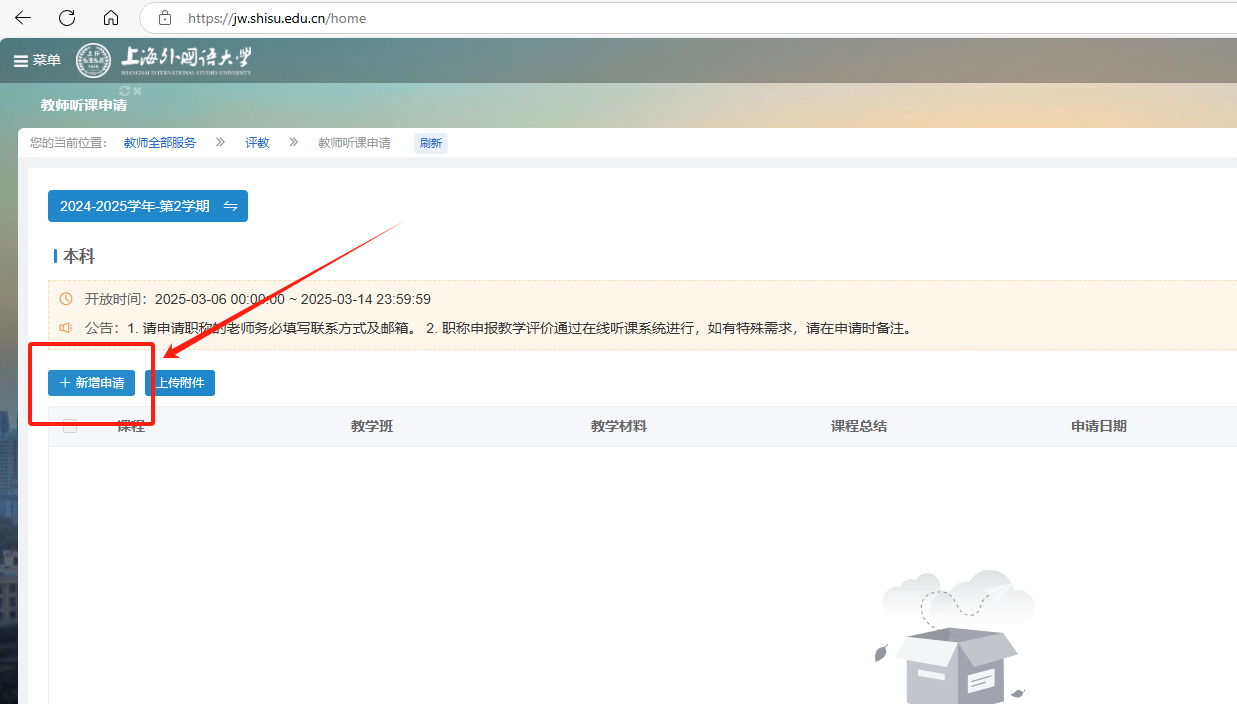Close the 教师听课申请 tab with x icon
This screenshot has height=704, width=1237.
[138, 91]
